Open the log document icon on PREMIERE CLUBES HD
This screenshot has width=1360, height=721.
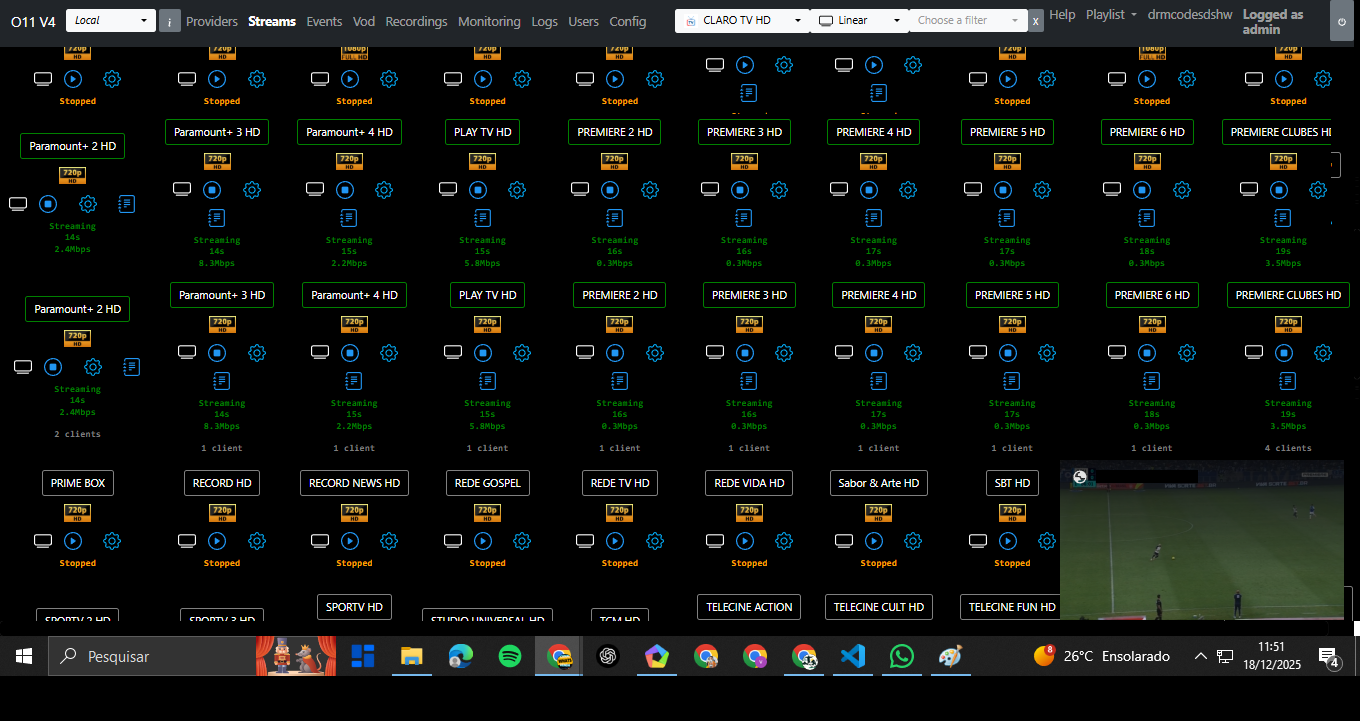click(x=1287, y=380)
